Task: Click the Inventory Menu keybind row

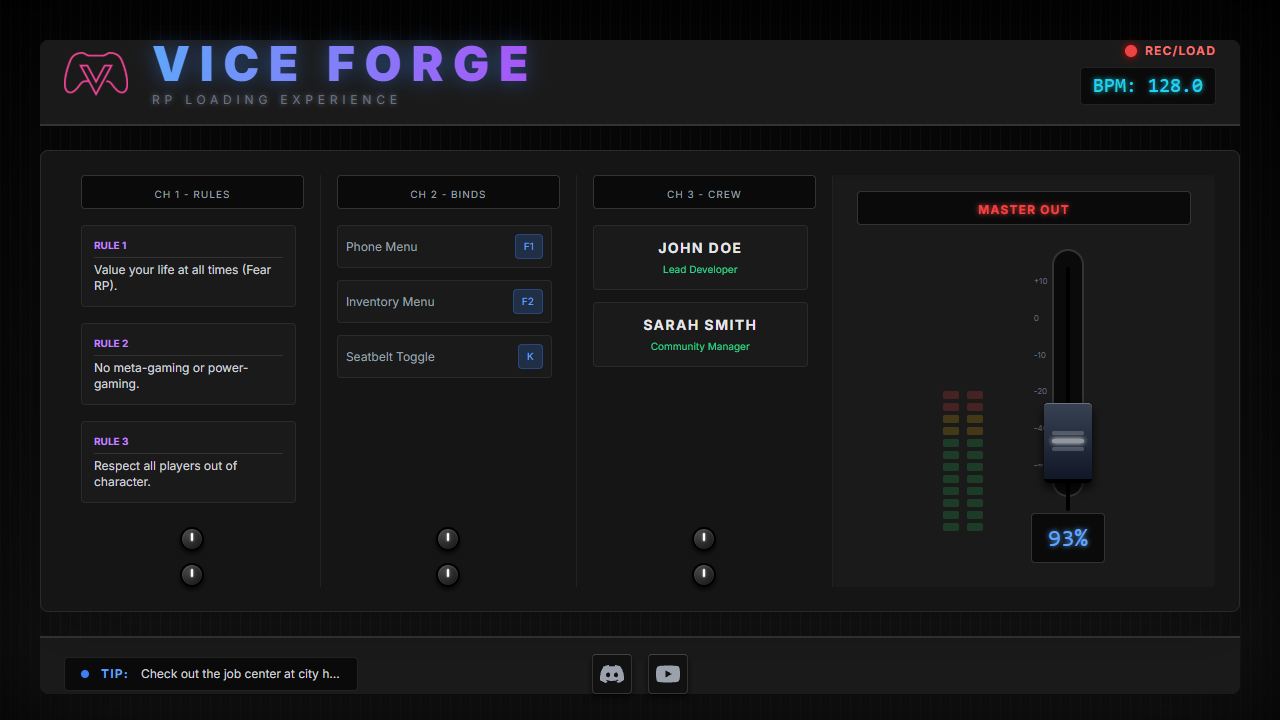Action: (444, 302)
